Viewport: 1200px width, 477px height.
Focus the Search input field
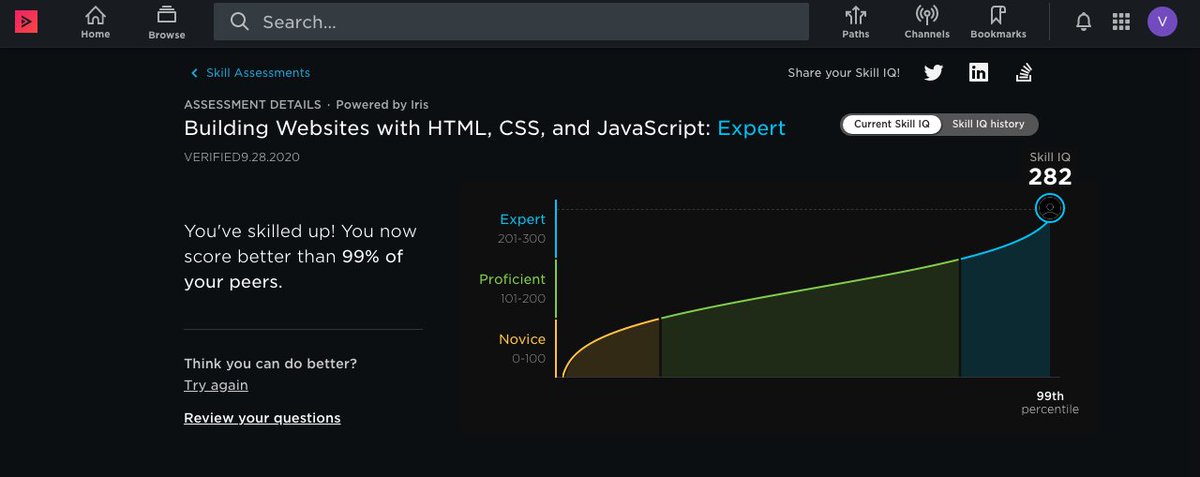(513, 21)
